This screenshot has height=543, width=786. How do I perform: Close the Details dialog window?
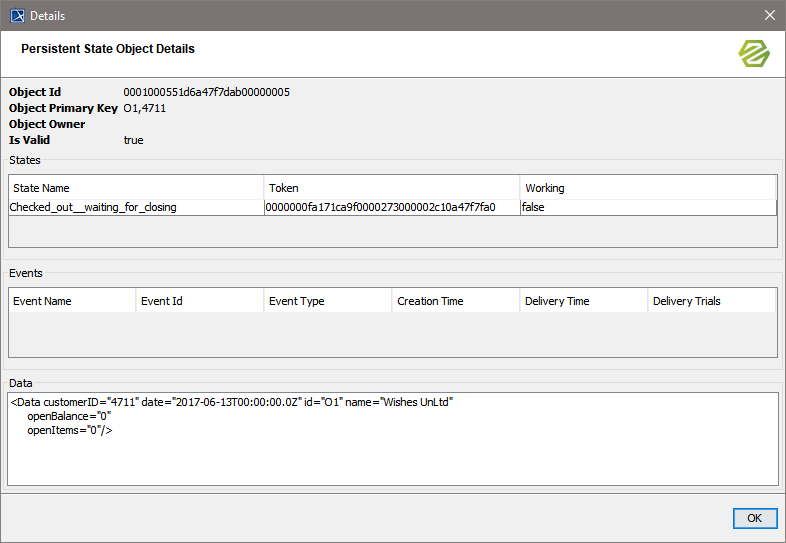pos(769,15)
